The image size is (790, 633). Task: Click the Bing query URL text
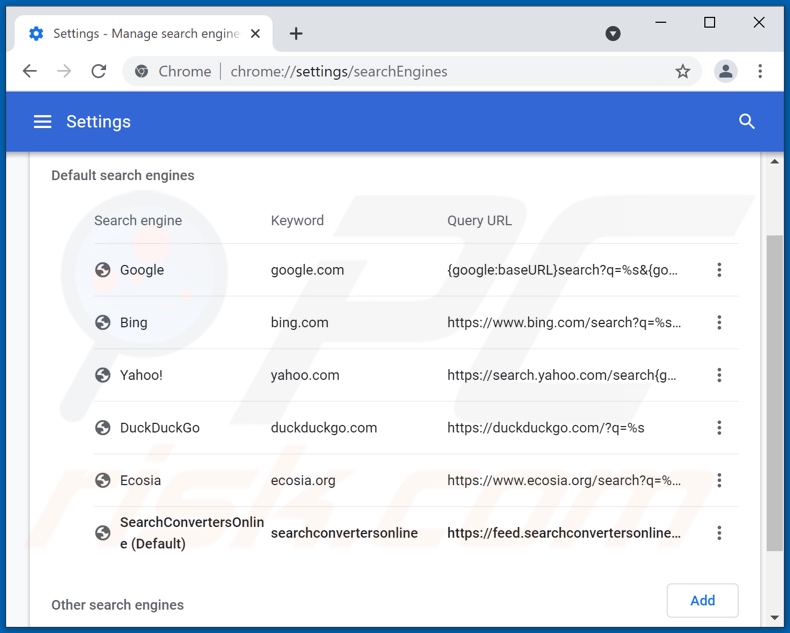pos(564,323)
